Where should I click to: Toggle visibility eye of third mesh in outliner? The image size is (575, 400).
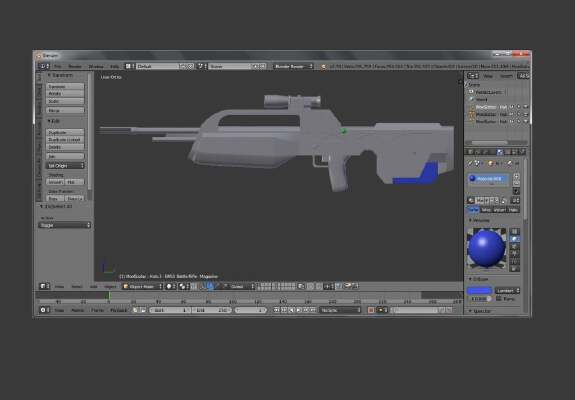coord(512,121)
